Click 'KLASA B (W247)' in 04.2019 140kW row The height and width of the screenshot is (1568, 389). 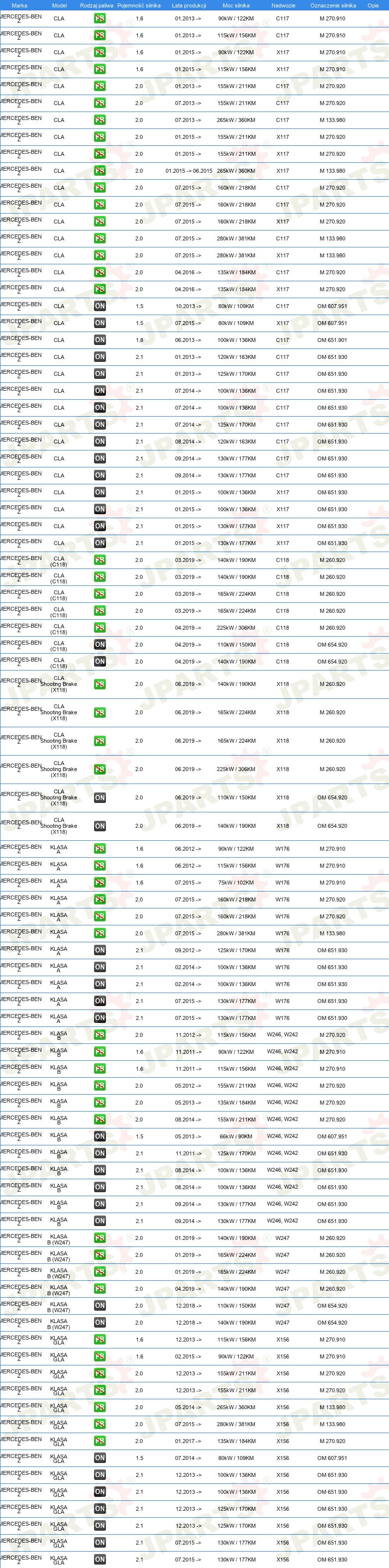[59, 1289]
